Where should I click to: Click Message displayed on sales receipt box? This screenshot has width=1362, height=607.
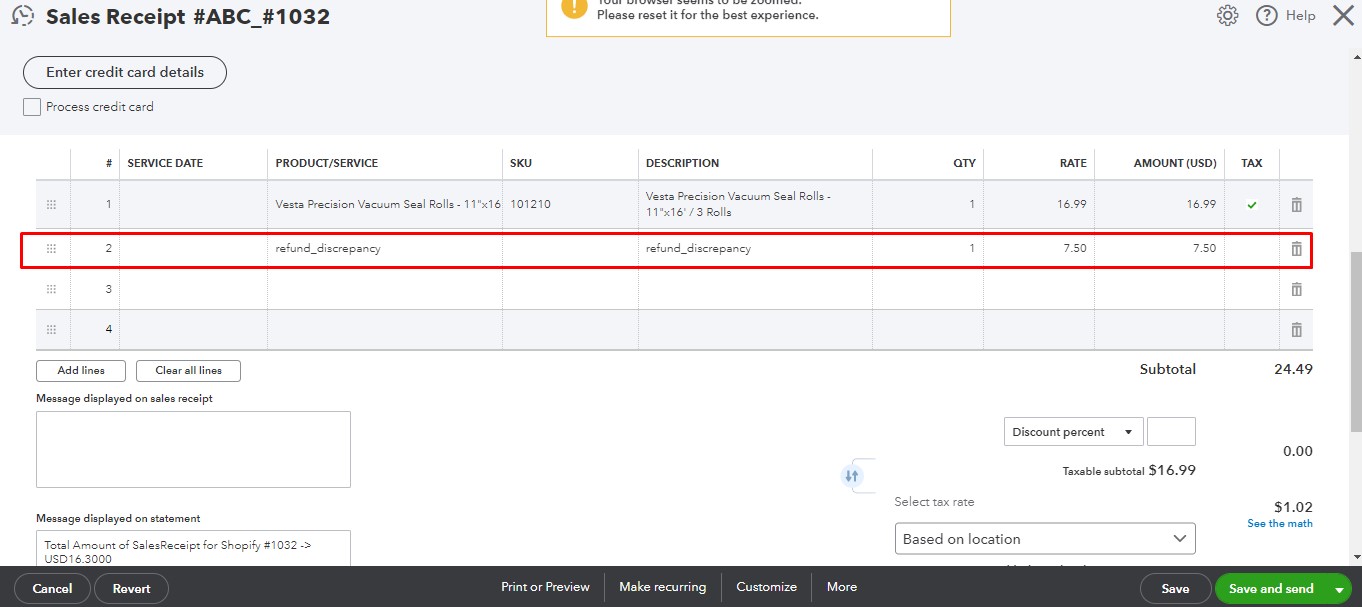(x=193, y=449)
